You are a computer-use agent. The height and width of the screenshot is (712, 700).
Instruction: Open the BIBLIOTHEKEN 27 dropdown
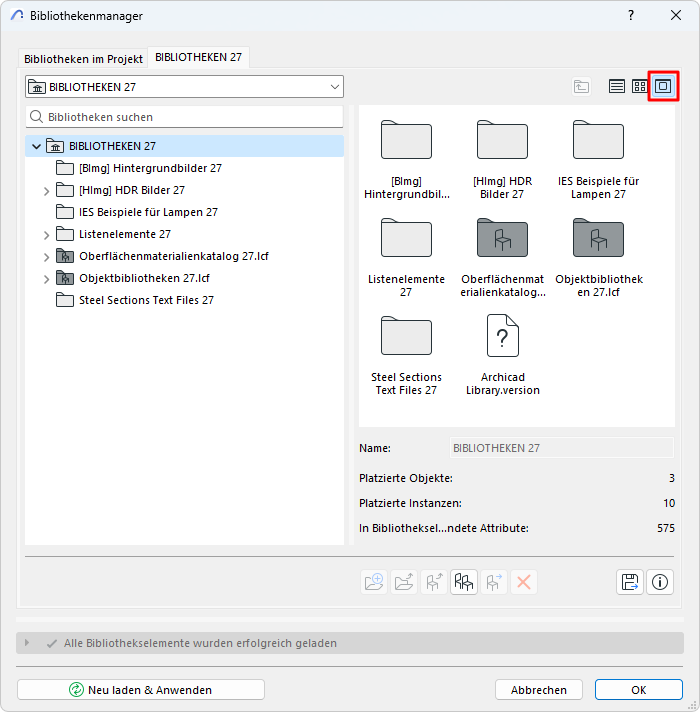coord(184,87)
